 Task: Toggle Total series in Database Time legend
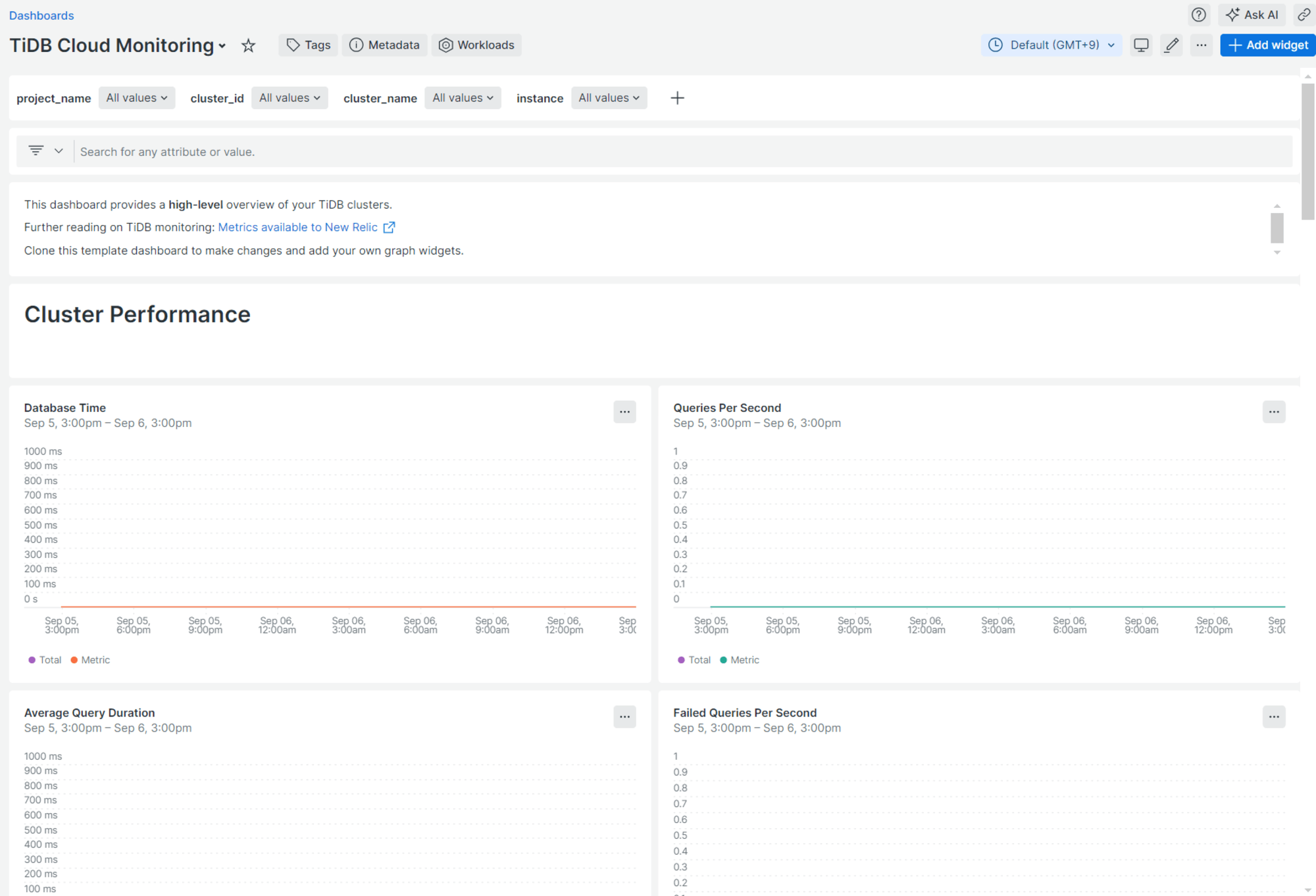(x=45, y=660)
